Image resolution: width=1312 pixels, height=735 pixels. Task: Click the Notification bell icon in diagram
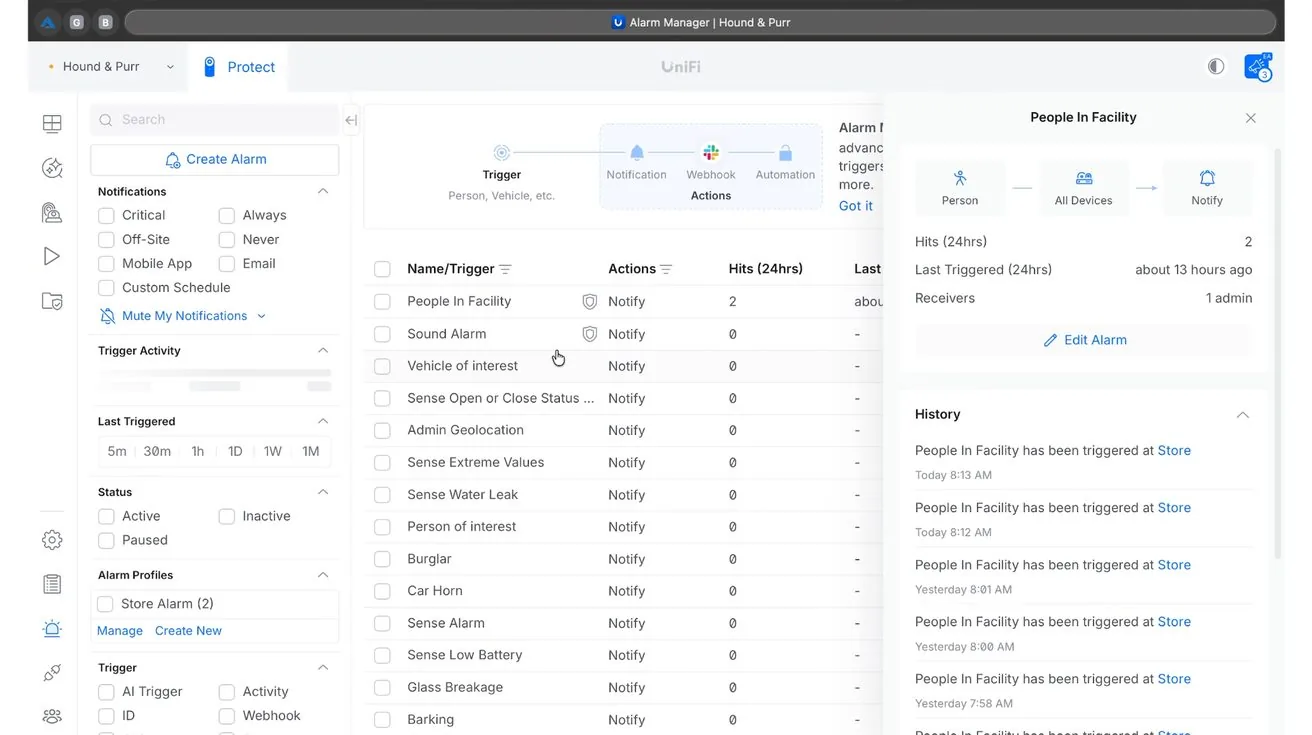636,153
